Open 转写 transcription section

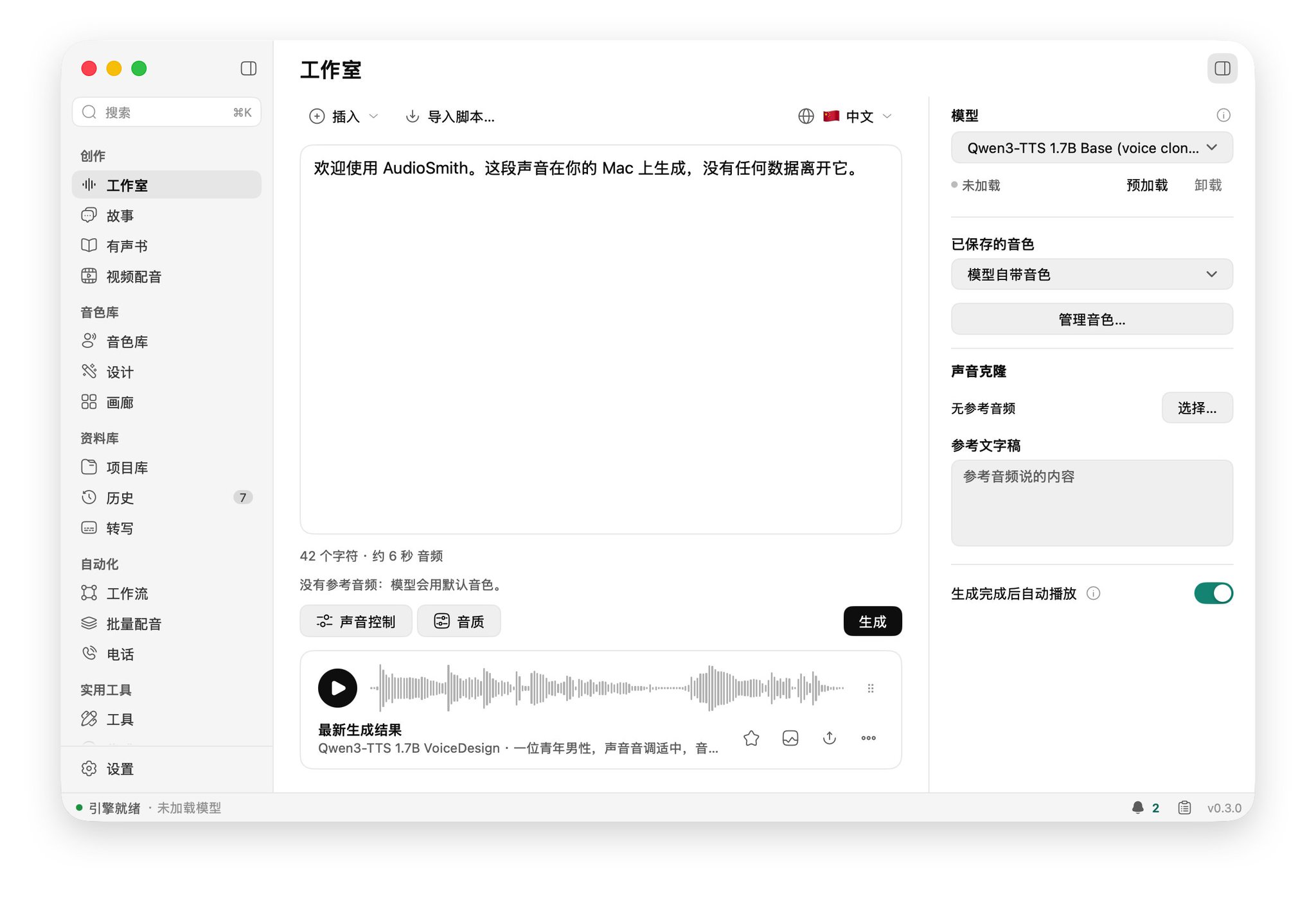166,528
